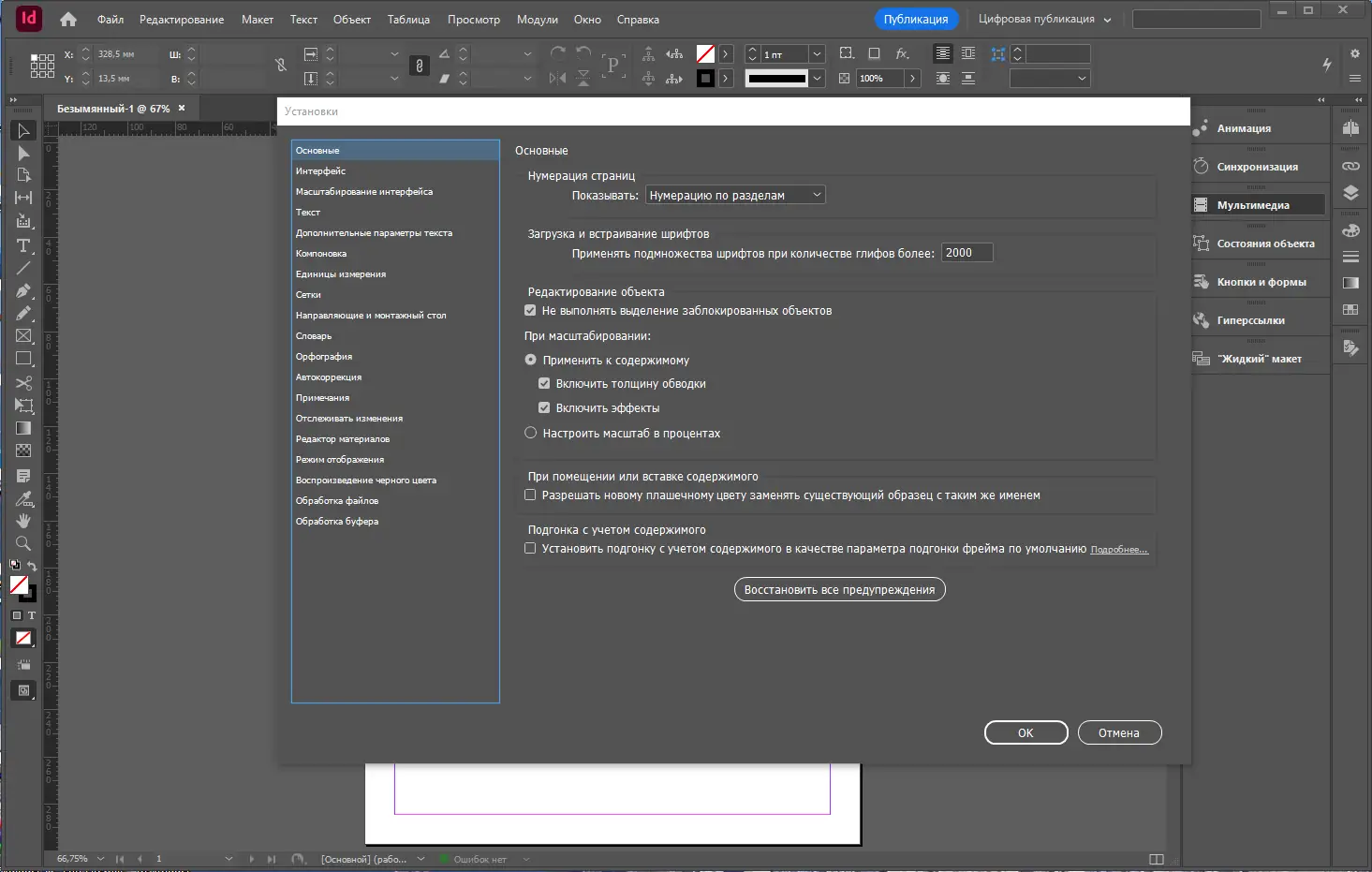Open the Таблица menu
This screenshot has height=872, width=1372.
(409, 20)
